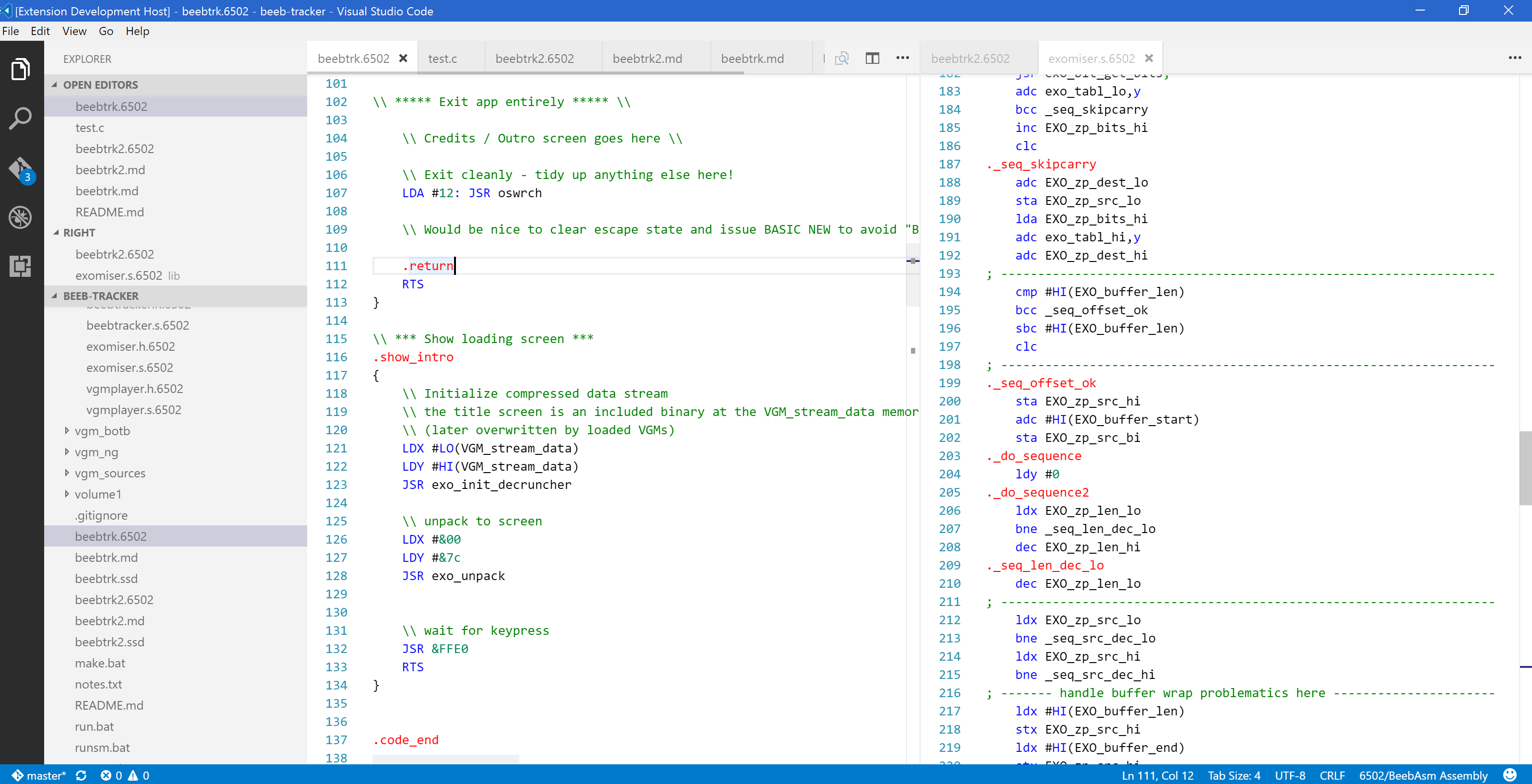Switch to the test.c tab
1532x784 pixels.
click(451, 58)
